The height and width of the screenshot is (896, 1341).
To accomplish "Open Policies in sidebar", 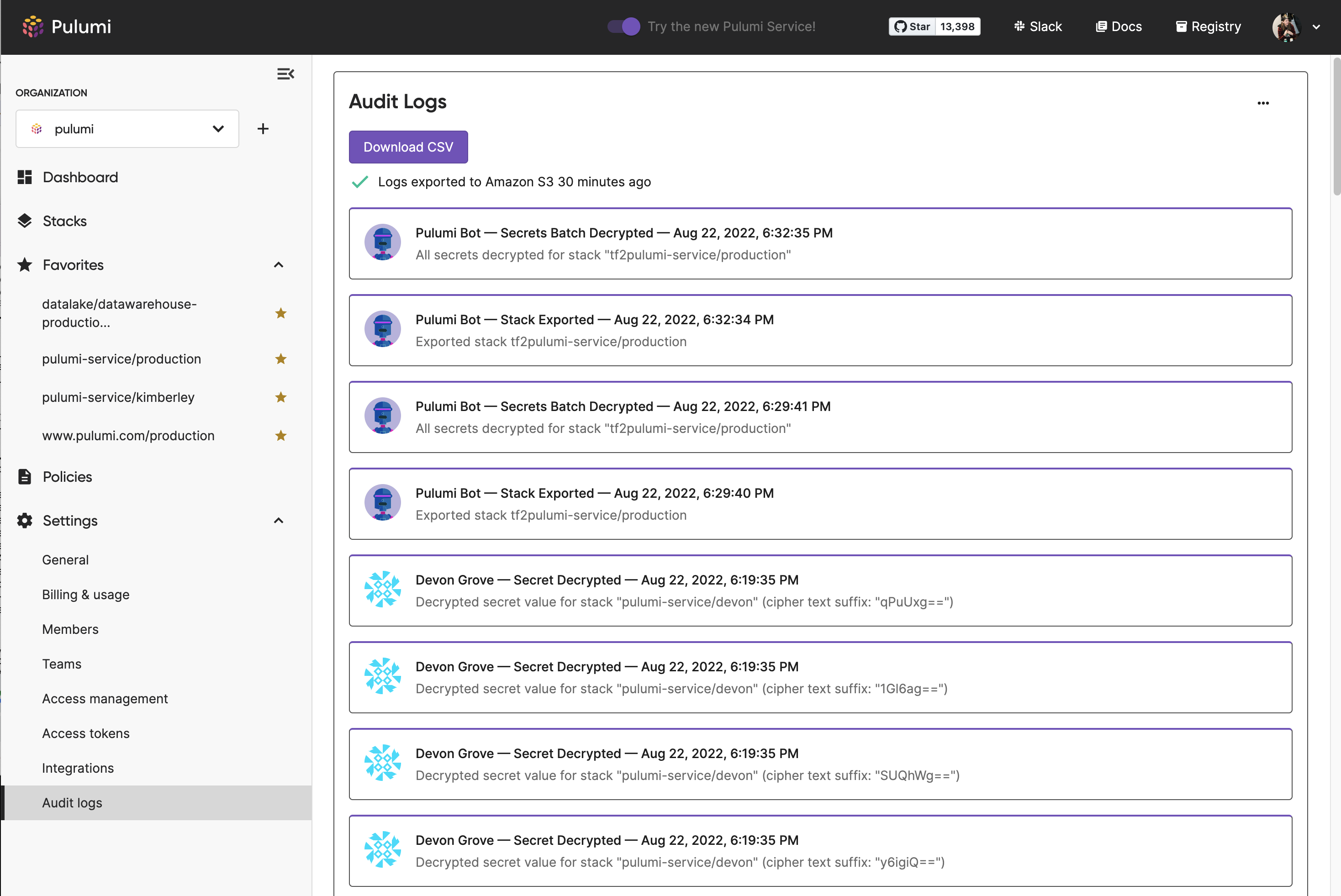I will point(68,477).
